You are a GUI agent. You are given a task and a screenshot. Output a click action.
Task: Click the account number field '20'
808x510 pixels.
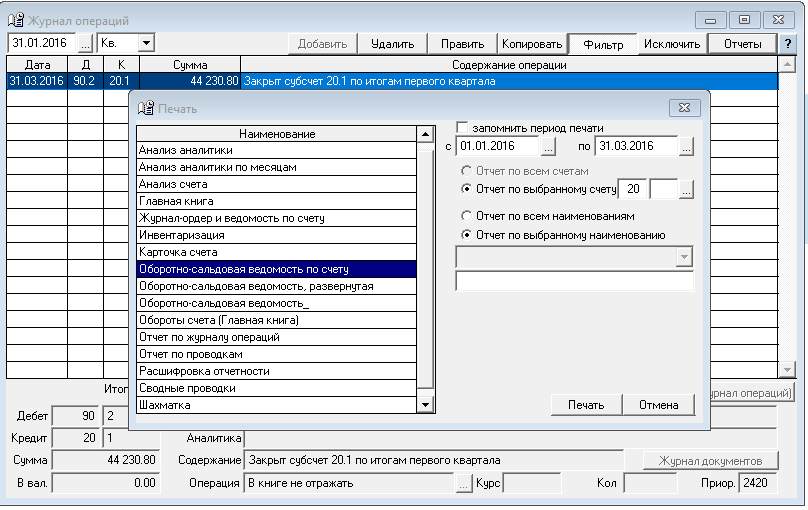click(x=633, y=189)
